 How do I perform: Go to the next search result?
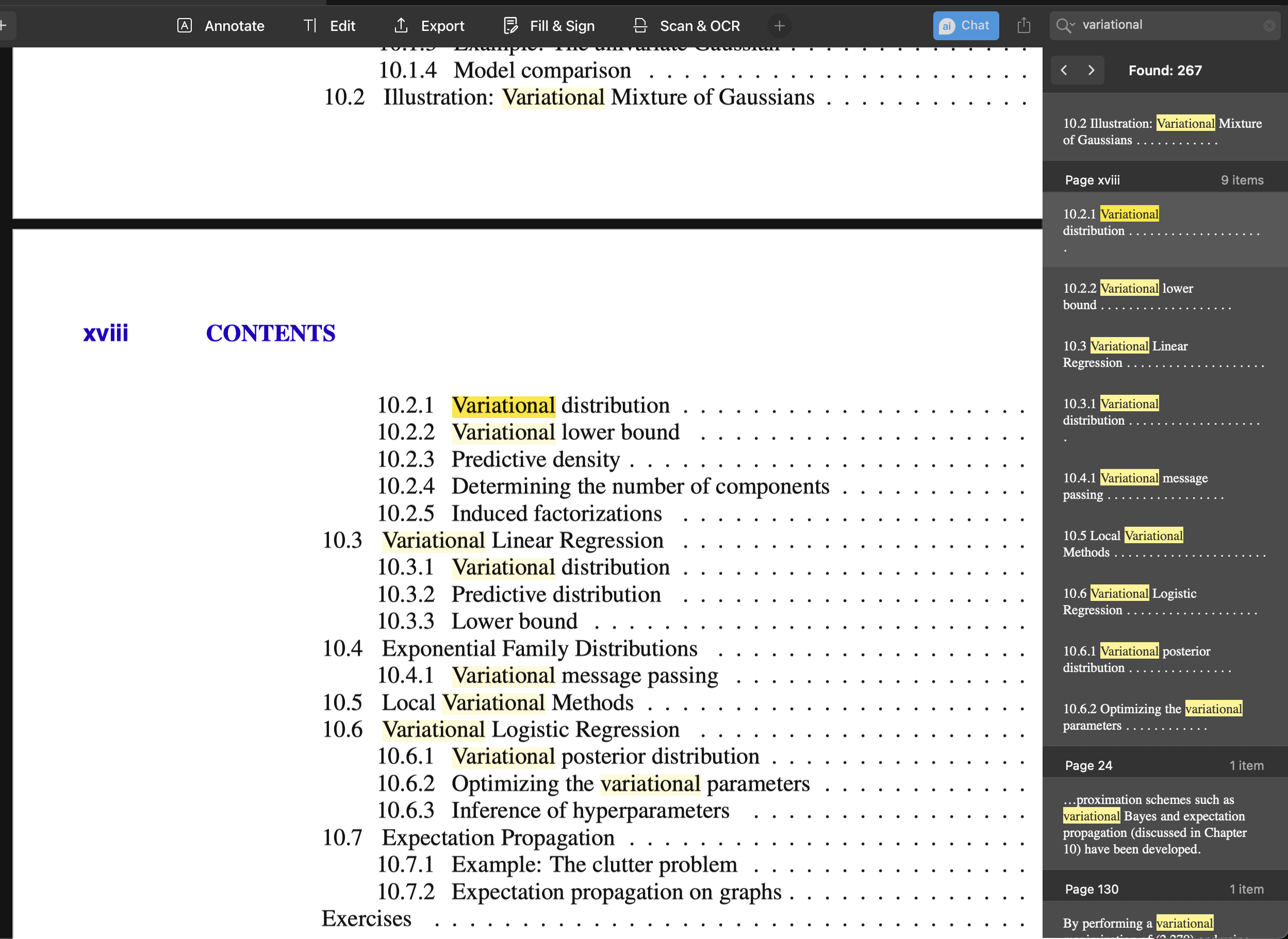[1091, 70]
